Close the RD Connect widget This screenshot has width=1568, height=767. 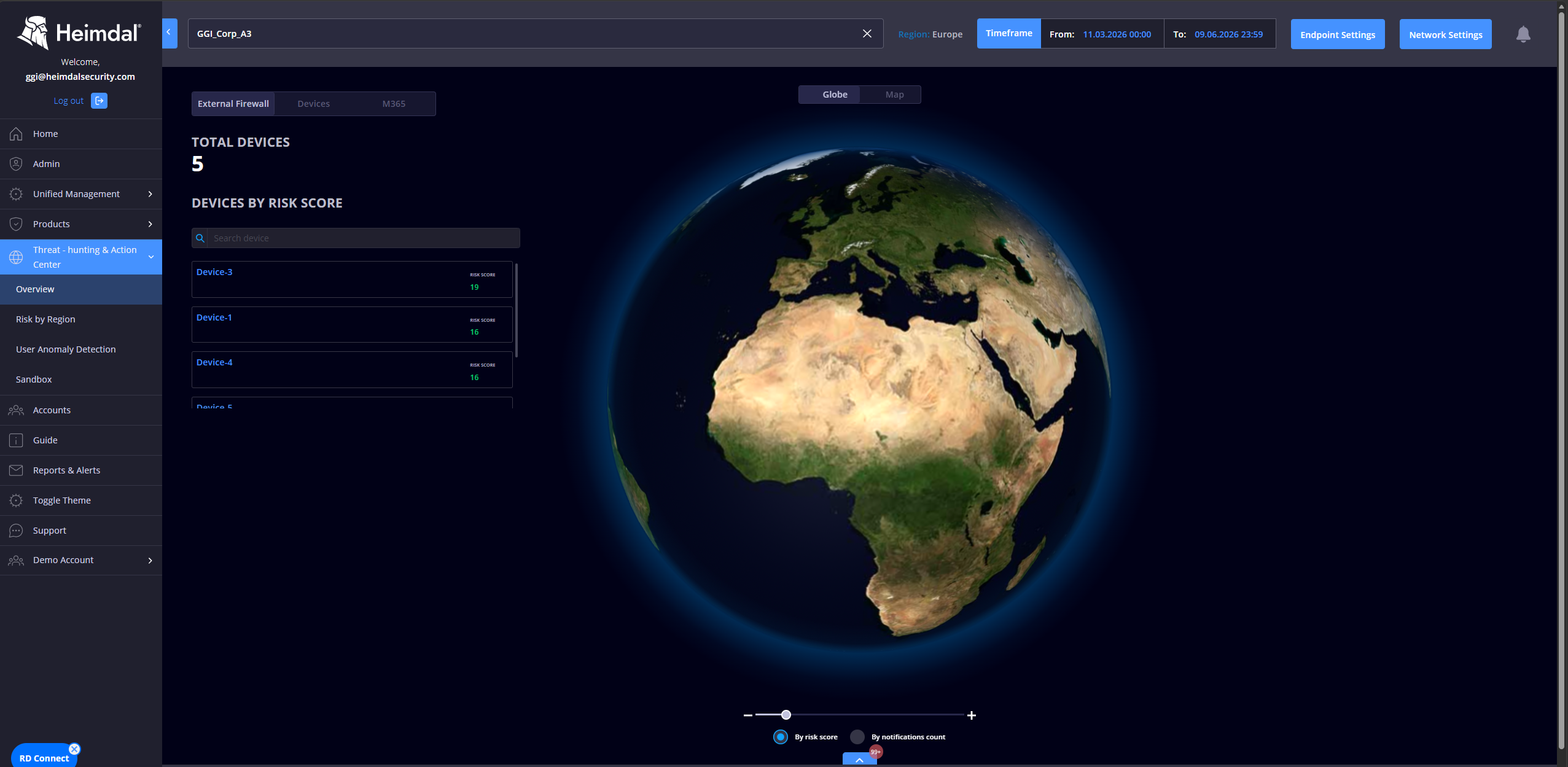[x=74, y=749]
